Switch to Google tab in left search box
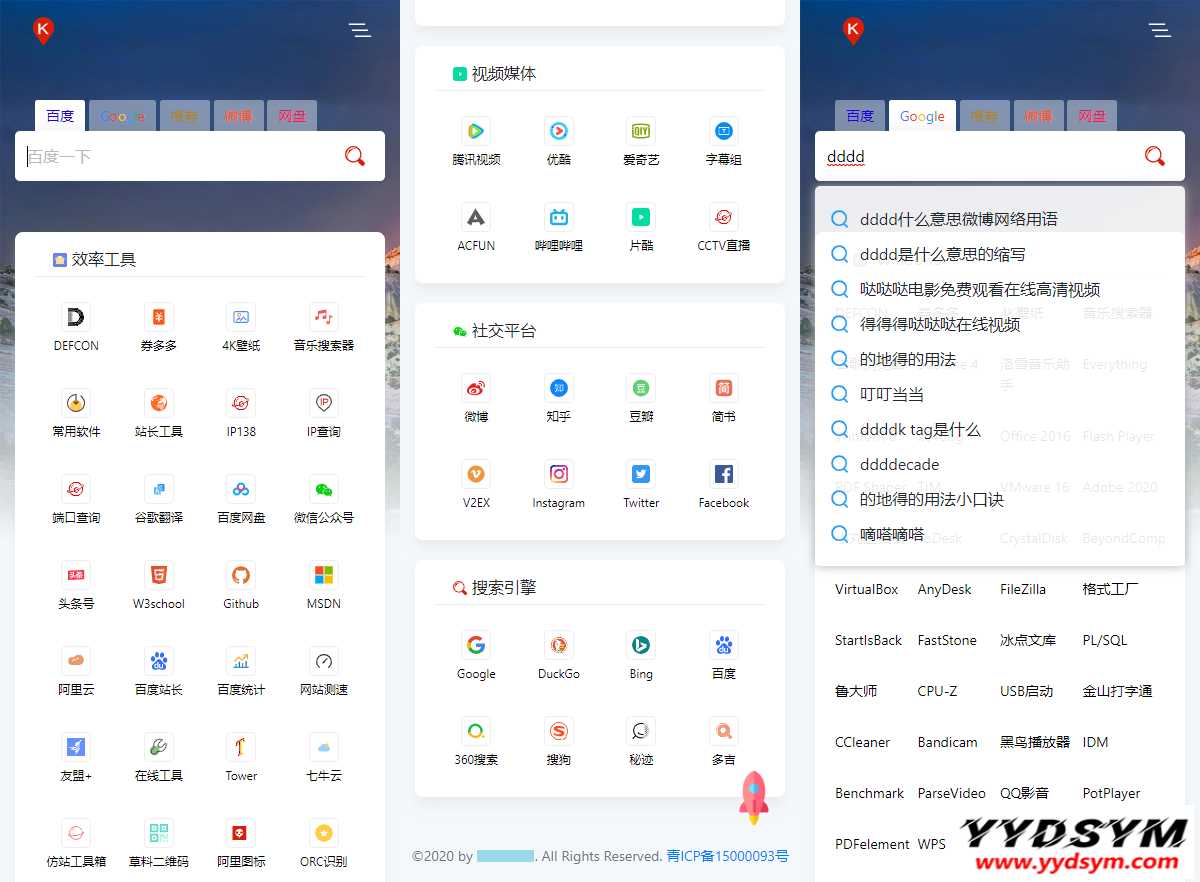This screenshot has width=1200, height=882. [x=122, y=116]
